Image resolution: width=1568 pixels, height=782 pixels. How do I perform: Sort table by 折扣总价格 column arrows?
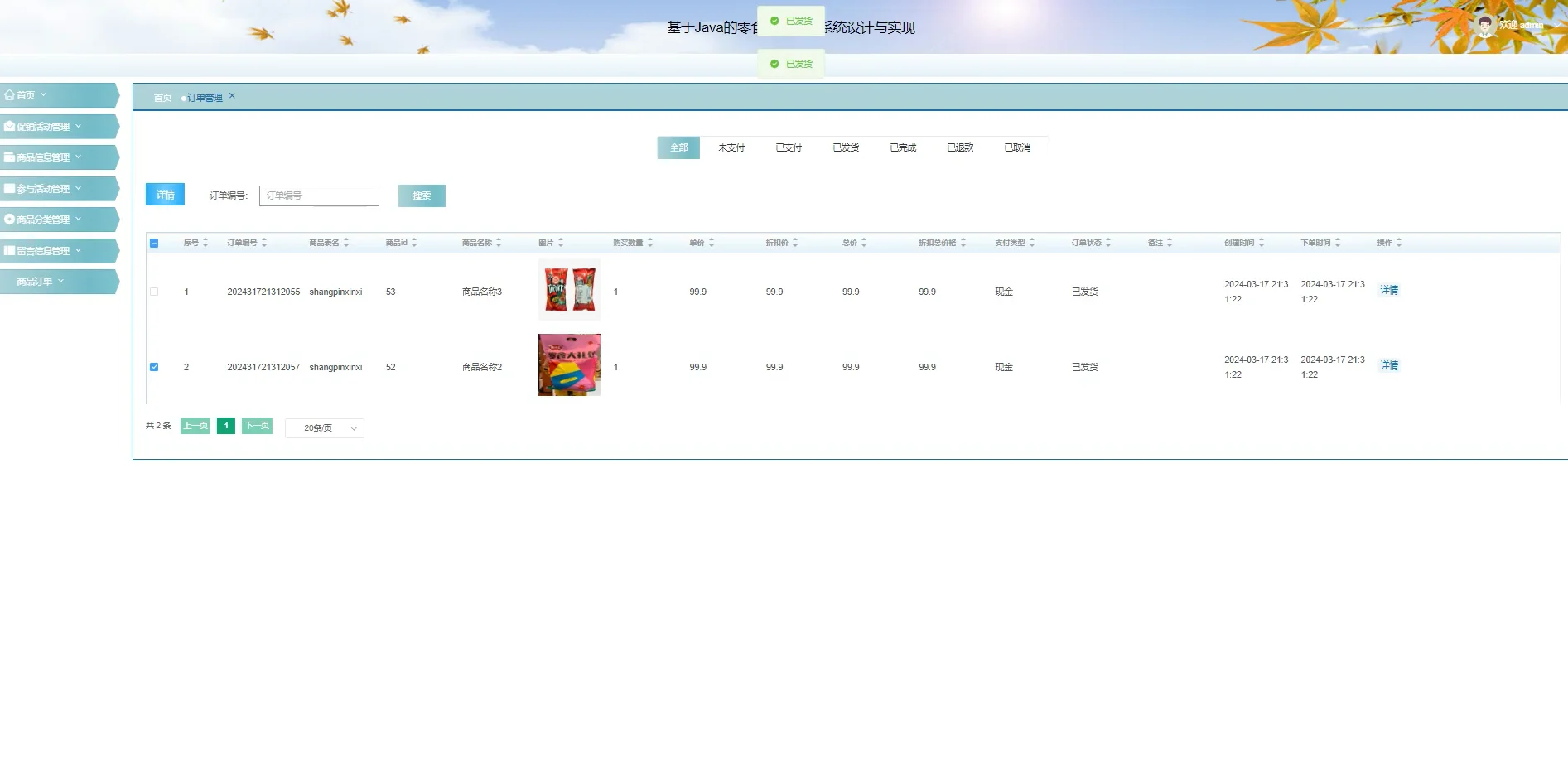click(963, 243)
